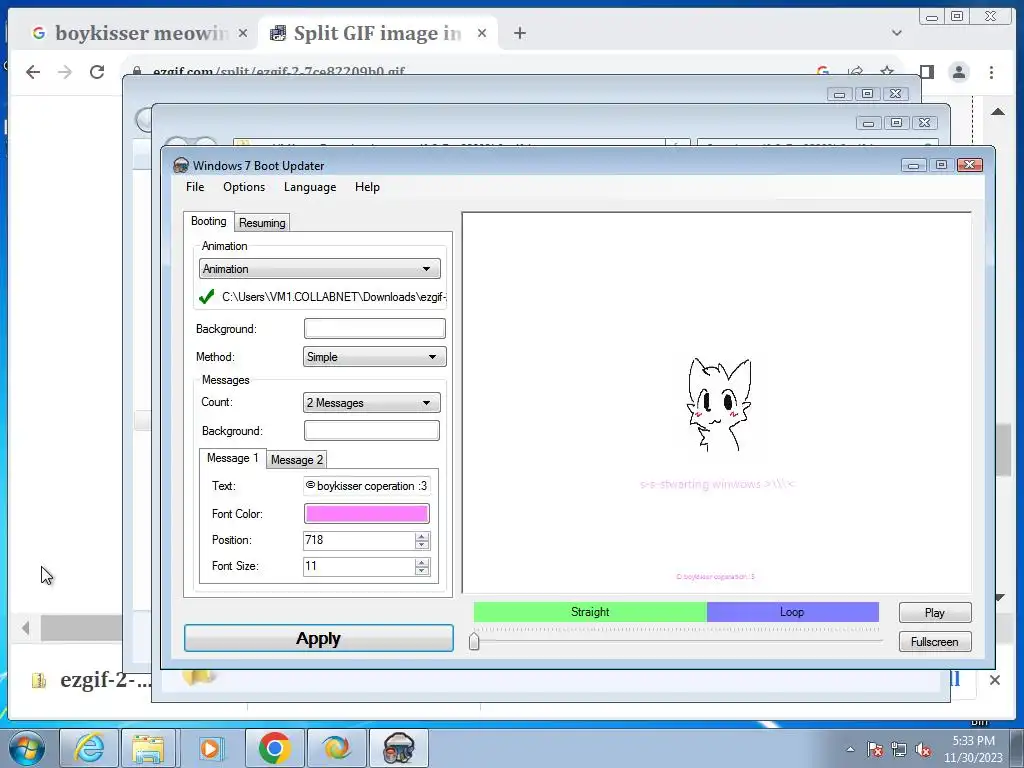The image size is (1024, 768).
Task: Expand the Animation type dropdown
Action: (319, 268)
